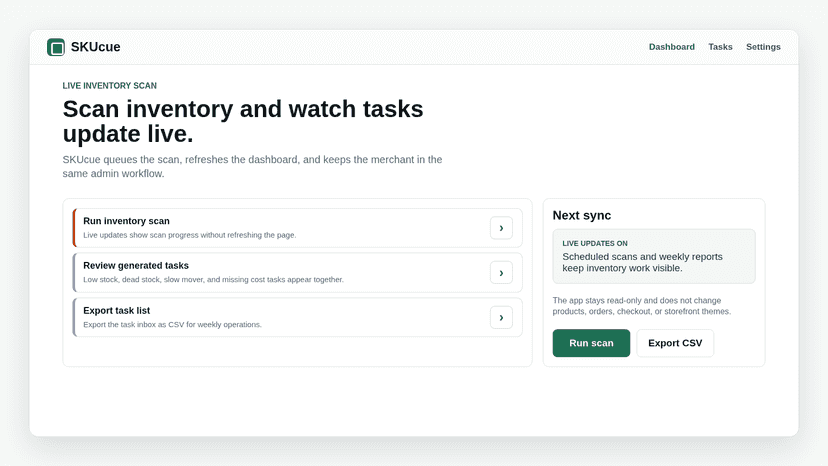Click 'Scheduled scans and weekly reports' text
Image resolution: width=828 pixels, height=466 pixels.
642,262
